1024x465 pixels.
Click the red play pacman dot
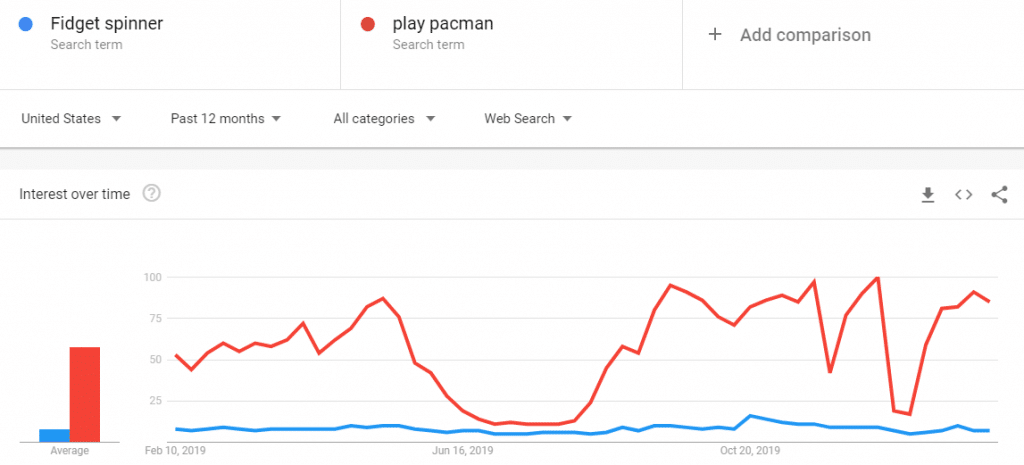(368, 25)
